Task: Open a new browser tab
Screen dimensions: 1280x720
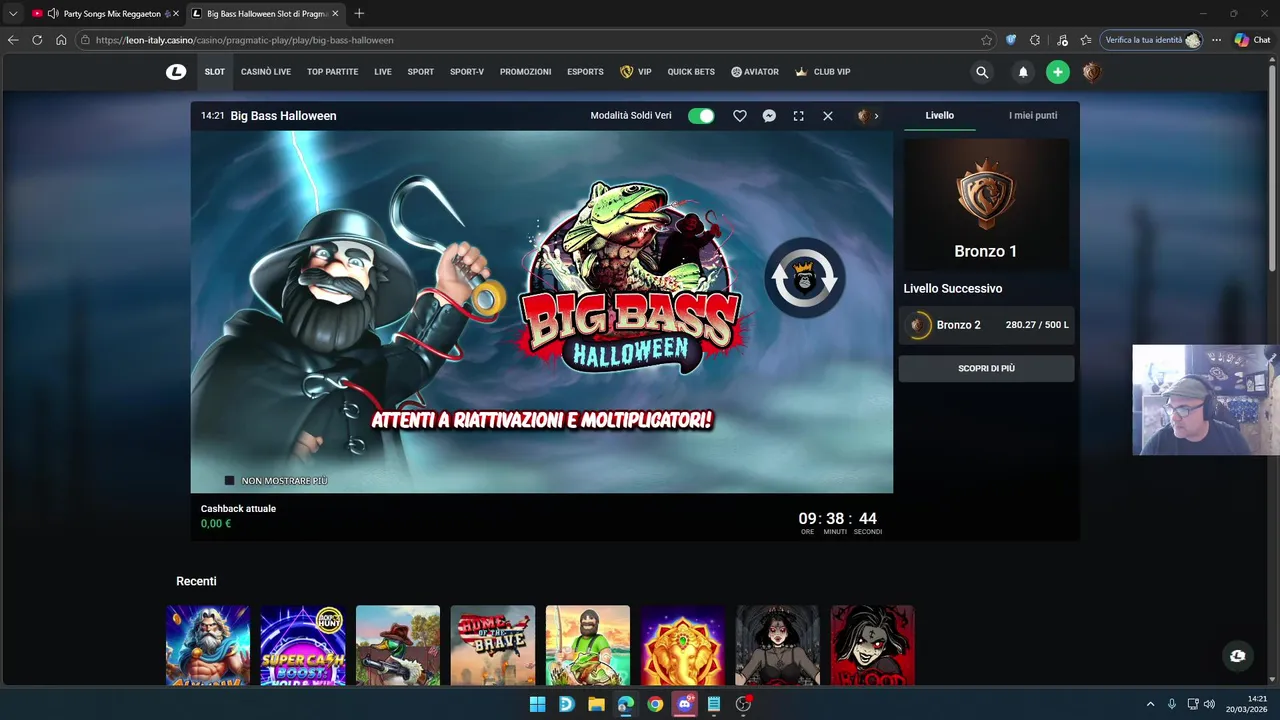Action: pyautogui.click(x=359, y=14)
